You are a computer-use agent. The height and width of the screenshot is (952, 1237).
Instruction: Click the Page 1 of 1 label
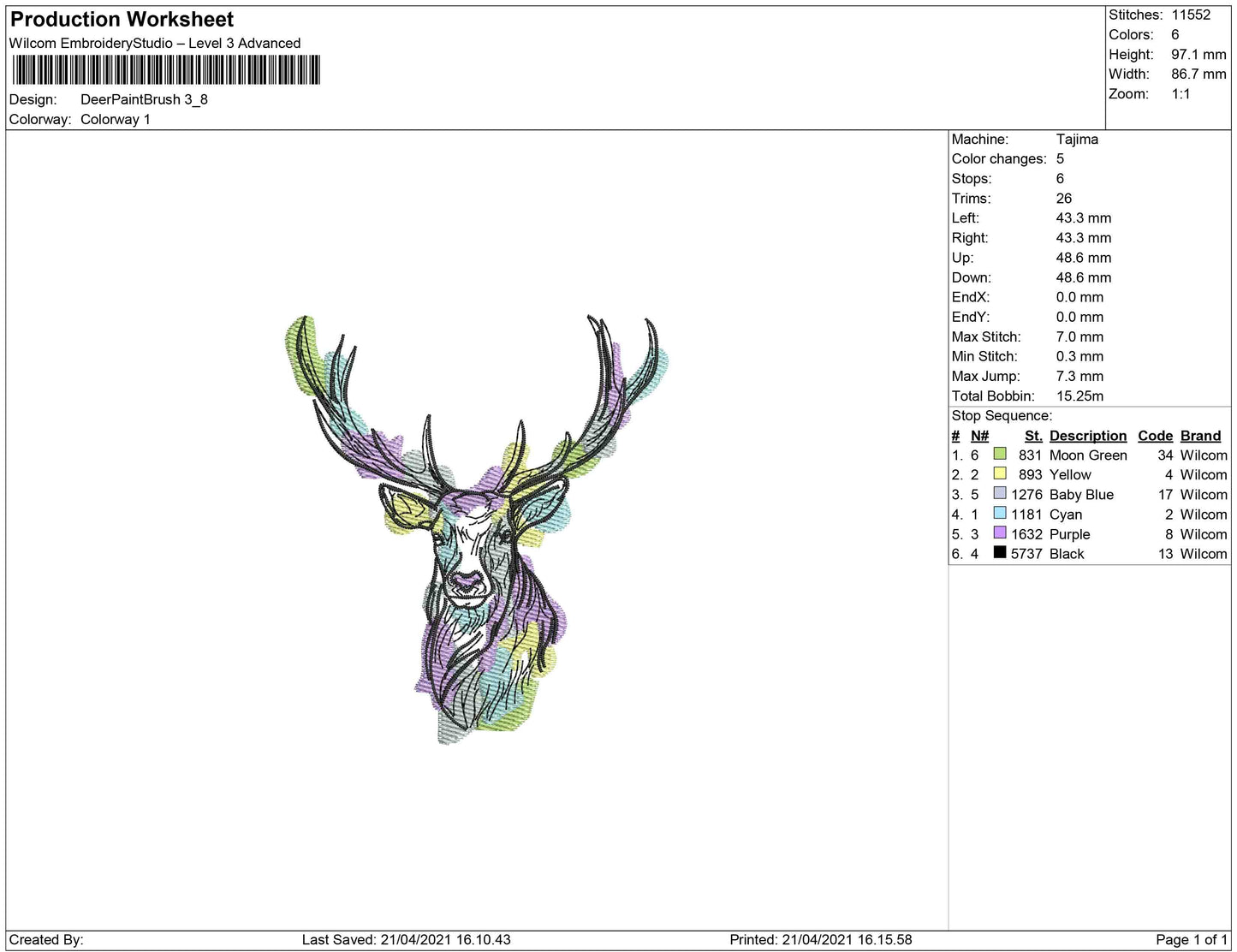click(x=1190, y=938)
